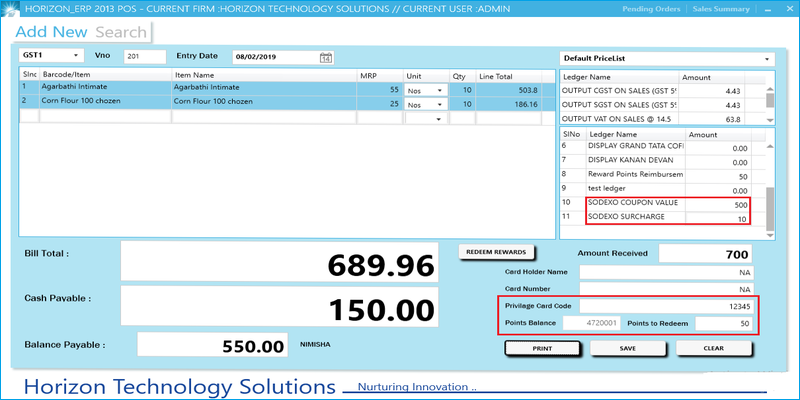Click up arrow of tax ledger scrollbar

(x=770, y=89)
